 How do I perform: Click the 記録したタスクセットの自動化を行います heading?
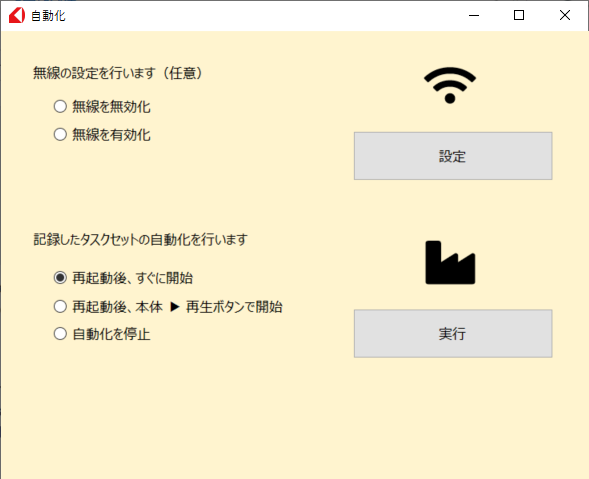140,239
